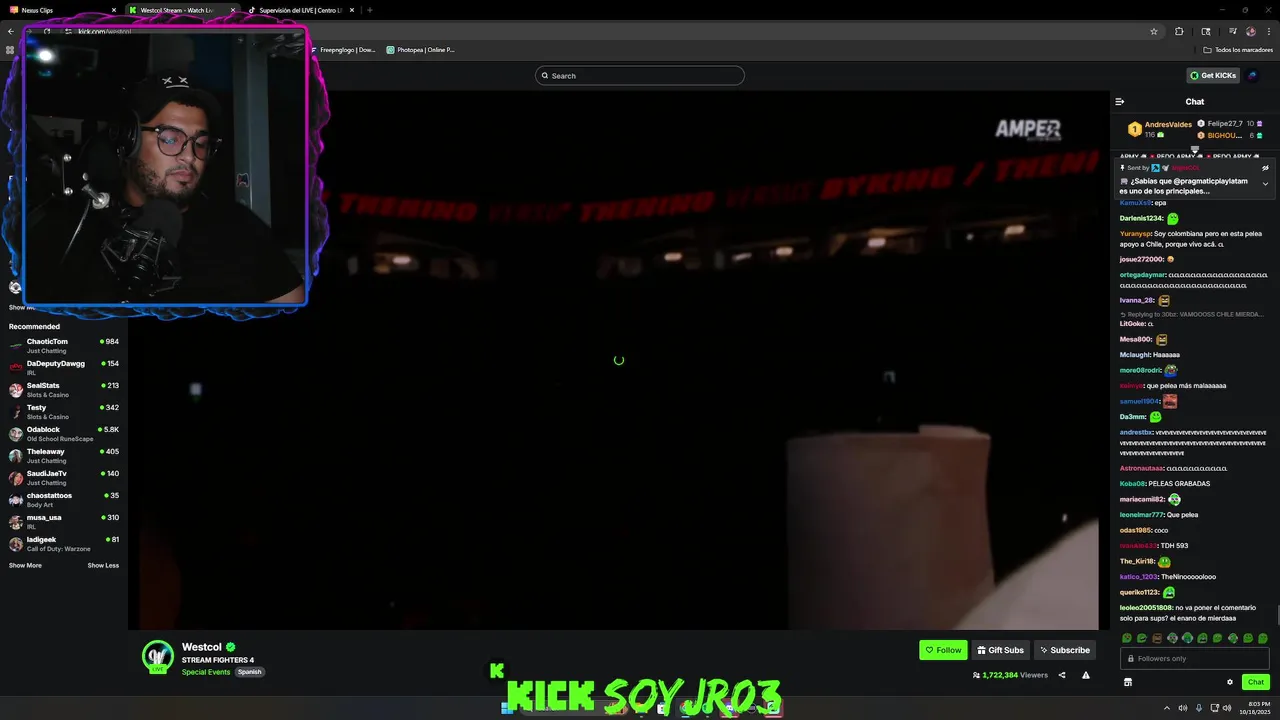Open a new browser tab
1280x720 pixels.
(370, 10)
